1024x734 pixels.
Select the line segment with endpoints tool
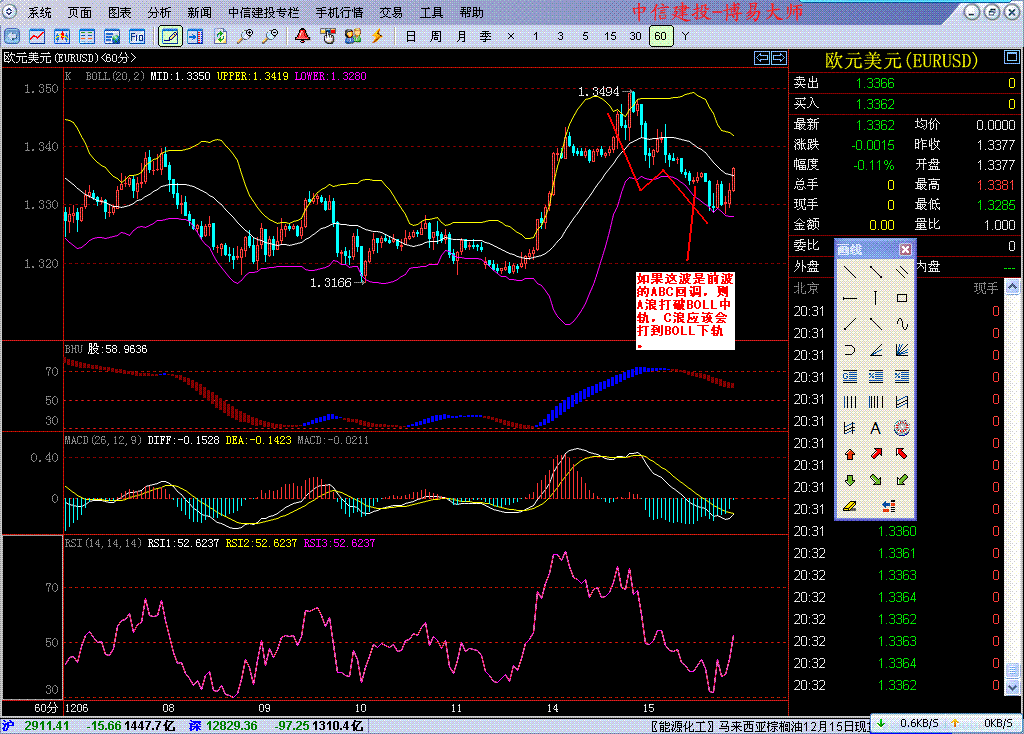click(876, 272)
